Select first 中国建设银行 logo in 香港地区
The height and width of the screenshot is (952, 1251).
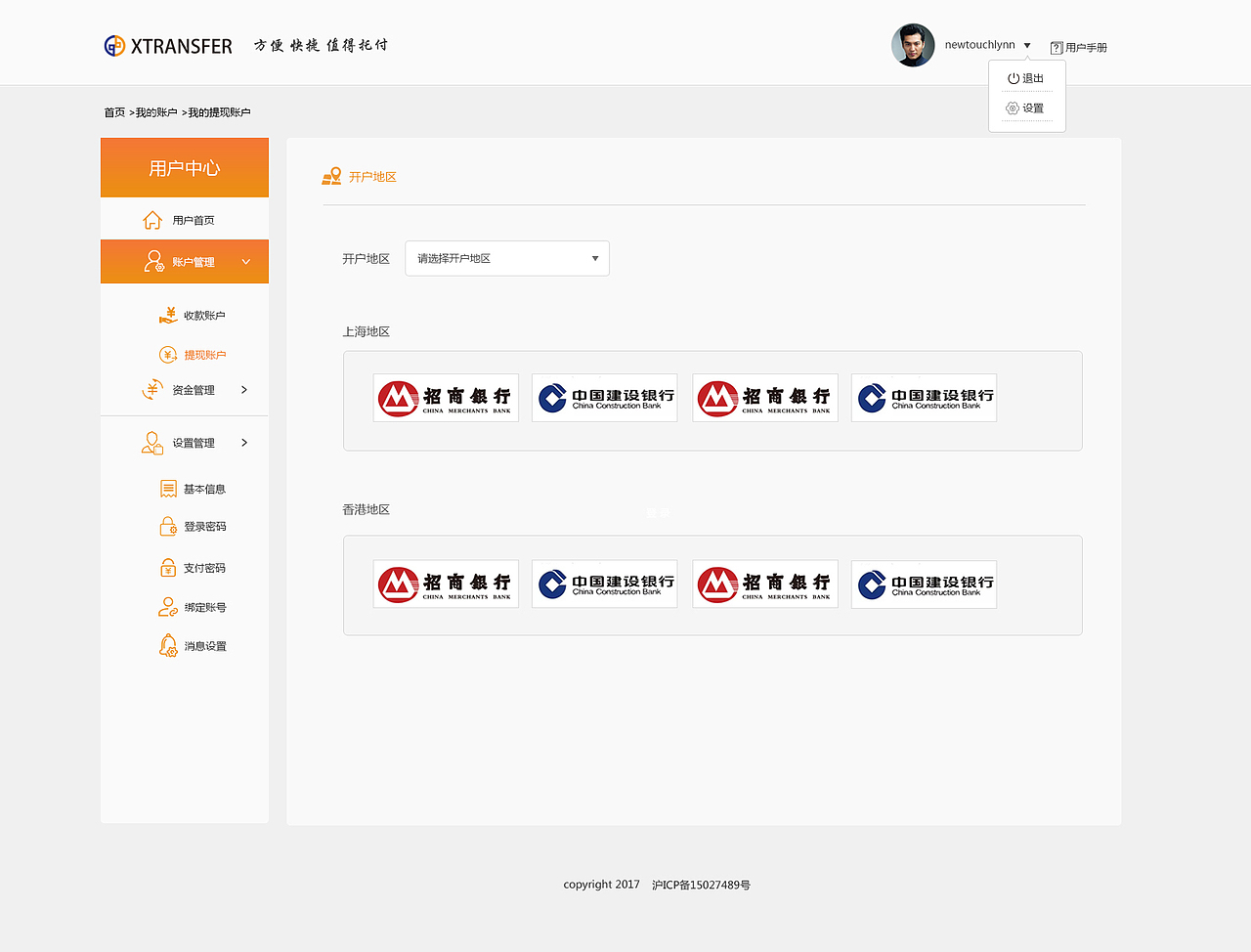tap(605, 584)
